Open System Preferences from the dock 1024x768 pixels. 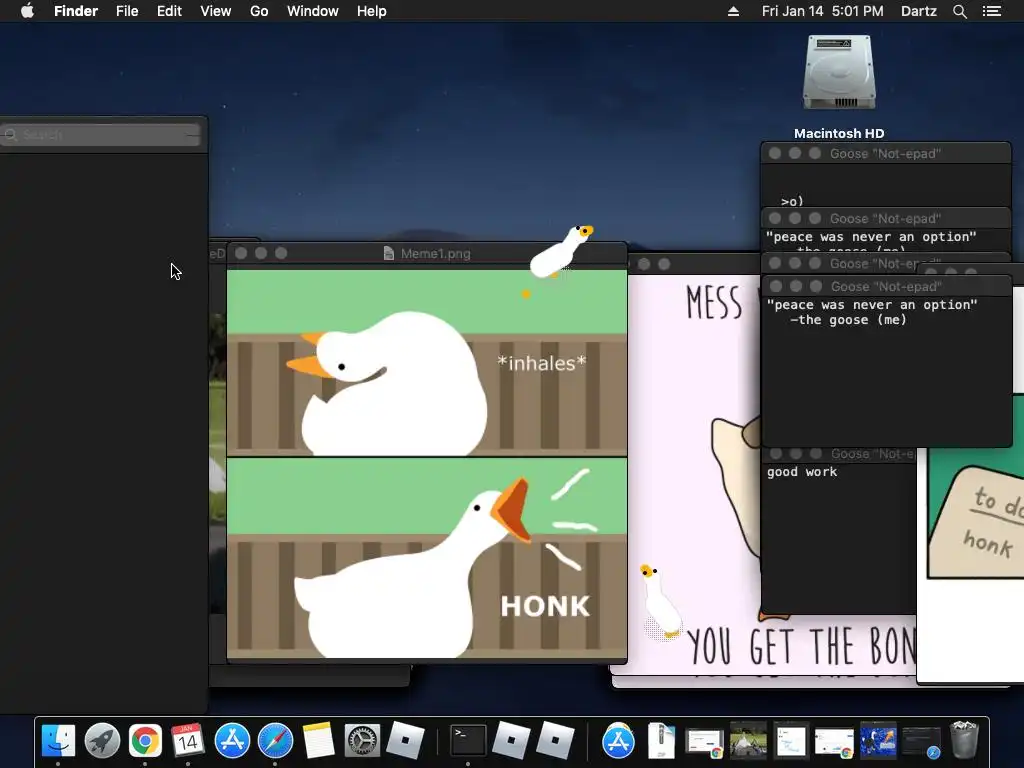(x=361, y=741)
